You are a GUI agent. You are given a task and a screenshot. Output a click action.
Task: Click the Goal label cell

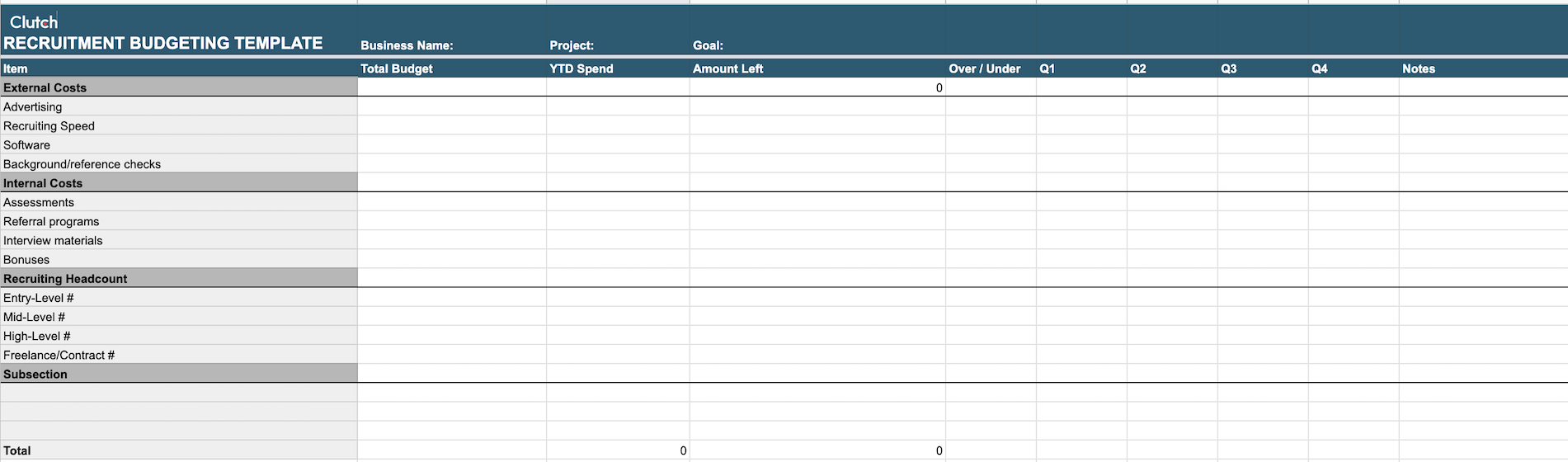pyautogui.click(x=708, y=45)
